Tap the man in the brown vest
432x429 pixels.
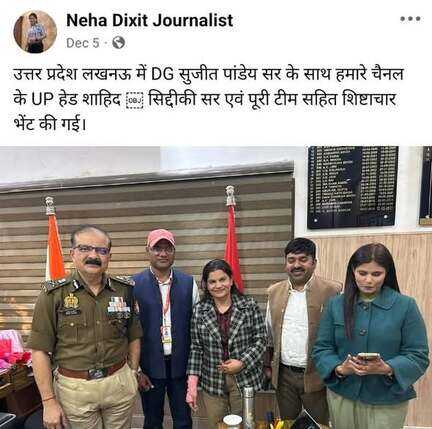[x=298, y=327]
